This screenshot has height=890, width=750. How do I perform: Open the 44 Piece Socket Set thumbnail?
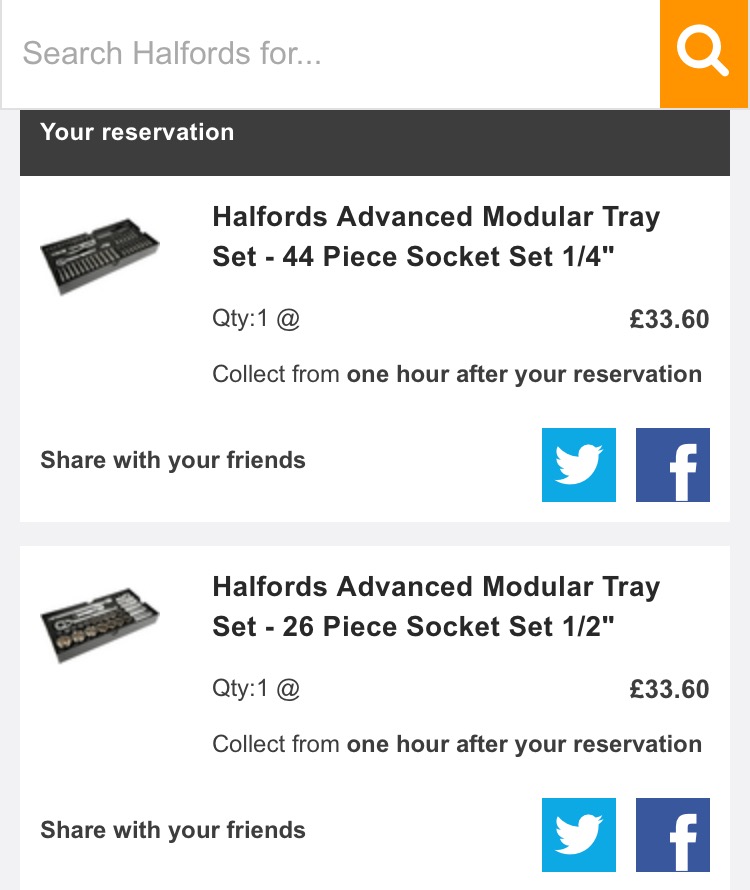(x=100, y=257)
